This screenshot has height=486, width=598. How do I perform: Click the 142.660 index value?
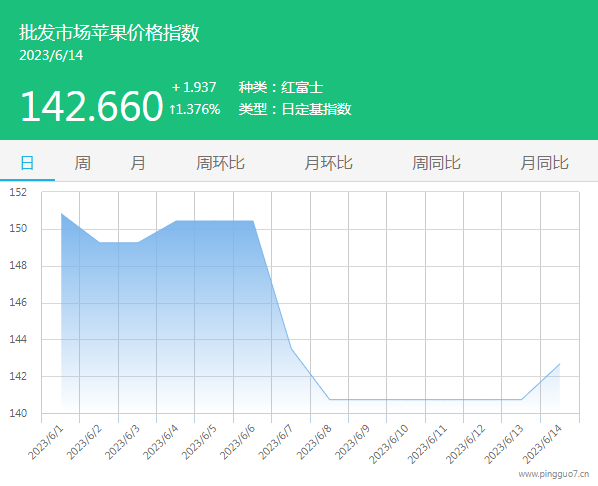92,106
